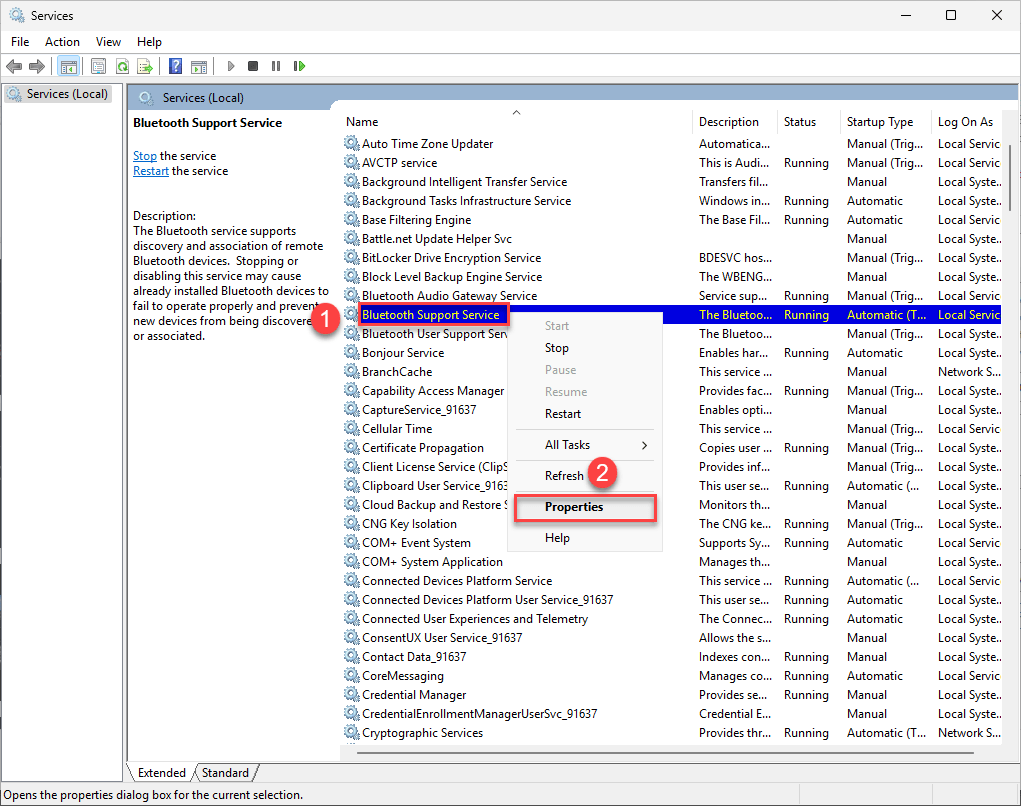This screenshot has height=806, width=1021.
Task: Click the Stop the service link
Action: (x=145, y=156)
